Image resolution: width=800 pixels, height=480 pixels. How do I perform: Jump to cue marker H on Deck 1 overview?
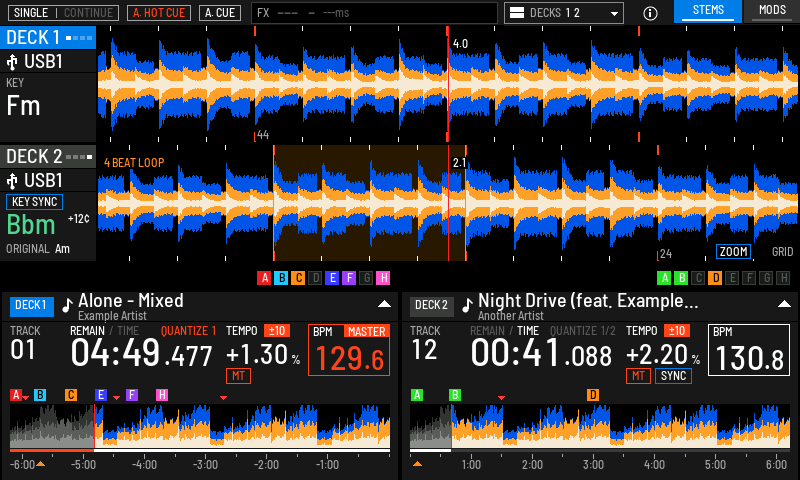coord(162,395)
